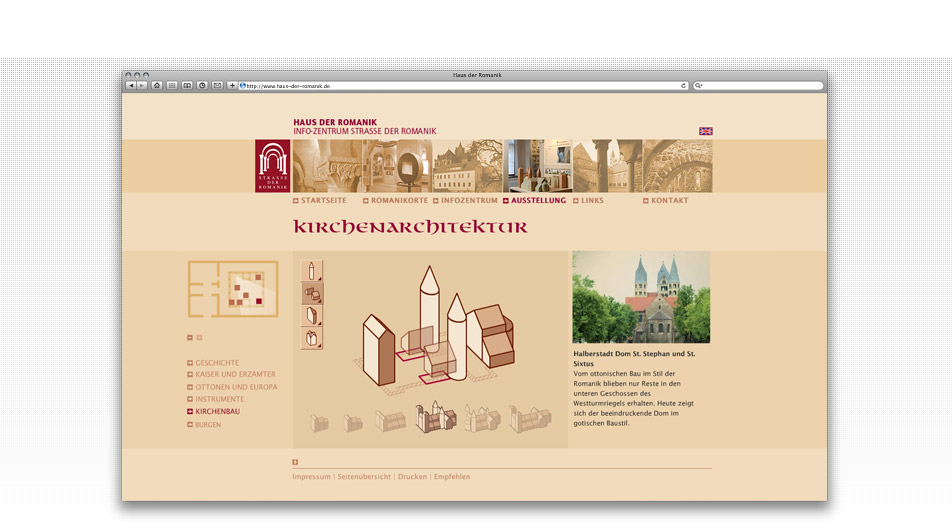Click the mail icon in browser toolbar
The image size is (952, 530).
[x=217, y=86]
